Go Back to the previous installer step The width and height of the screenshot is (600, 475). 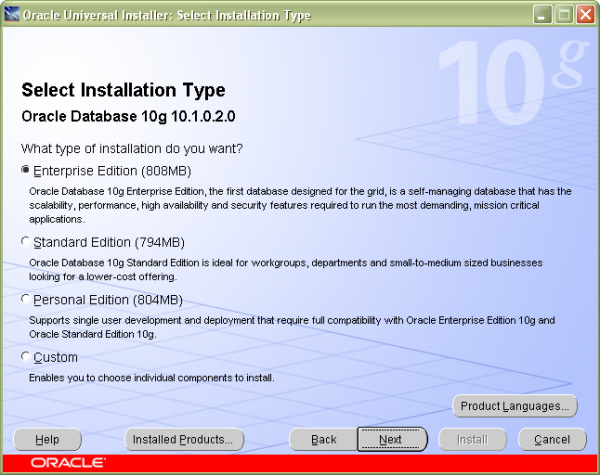[323, 439]
